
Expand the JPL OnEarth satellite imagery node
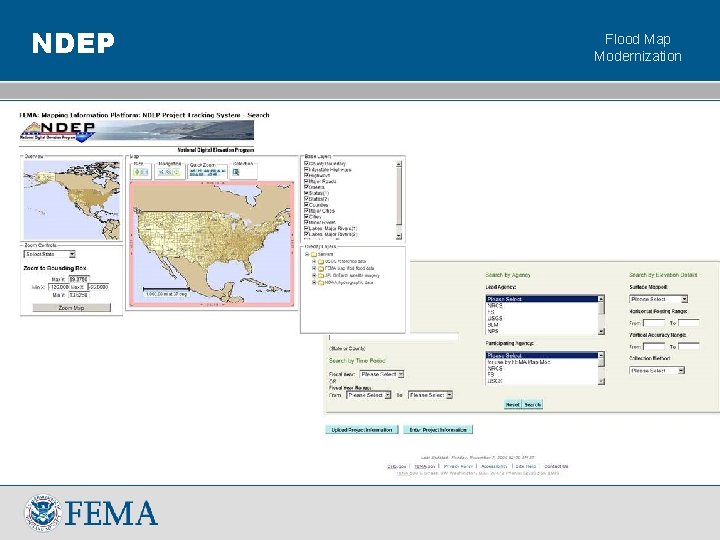314,276
